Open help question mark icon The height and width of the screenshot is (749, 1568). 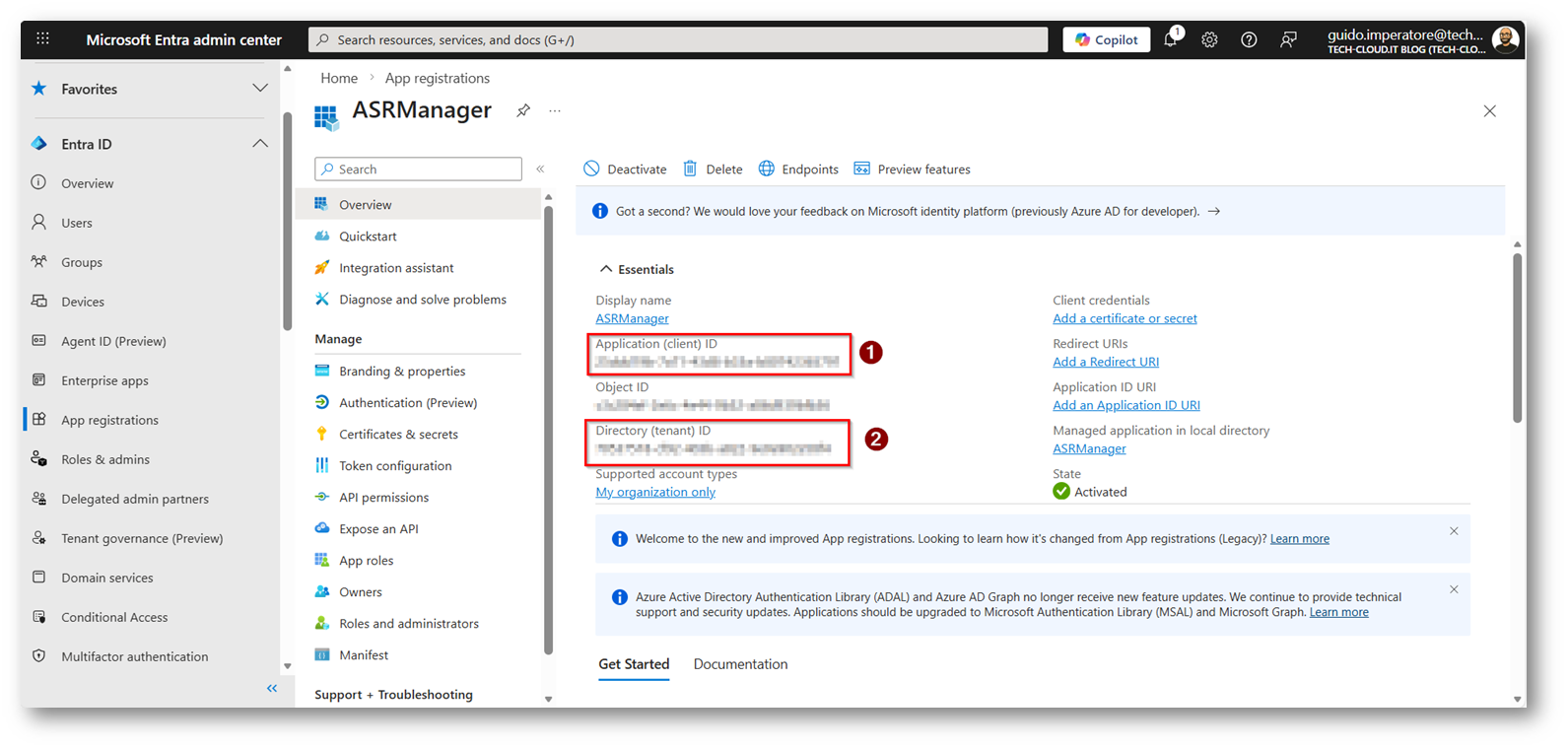tap(1249, 39)
